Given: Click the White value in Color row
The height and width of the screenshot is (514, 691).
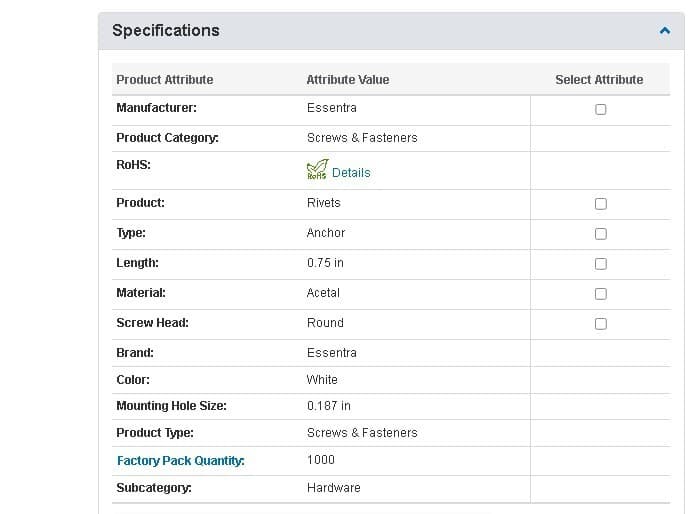Looking at the screenshot, I should click(322, 380).
